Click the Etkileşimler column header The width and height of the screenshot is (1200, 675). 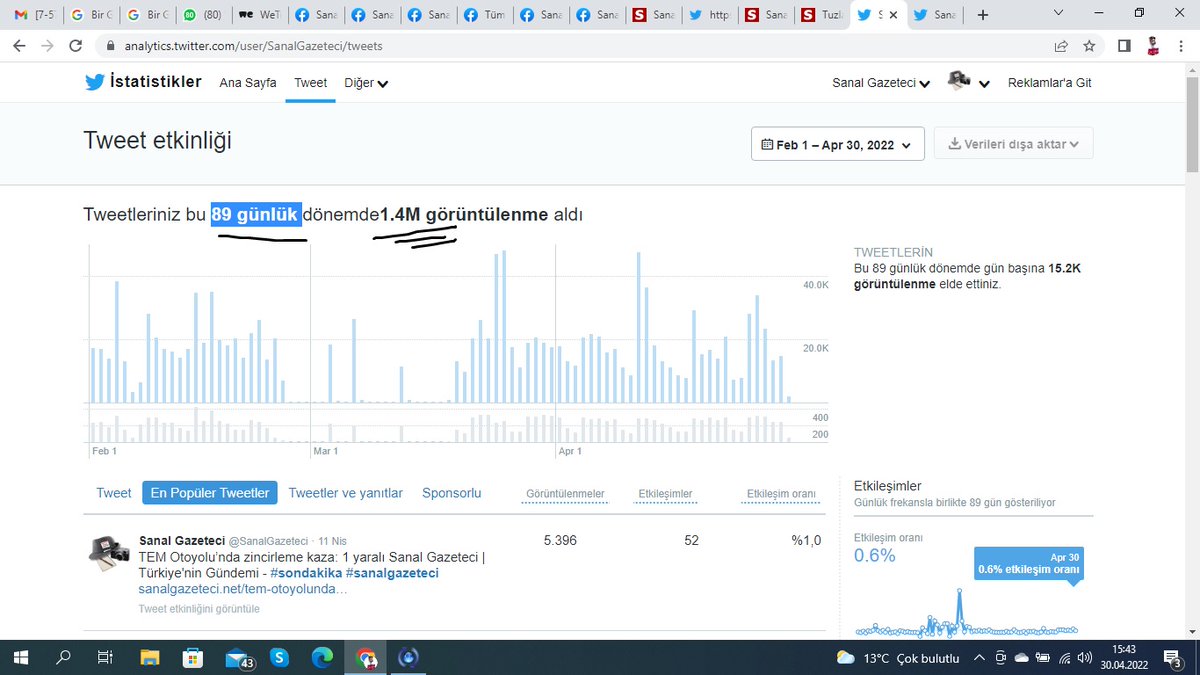click(665, 494)
